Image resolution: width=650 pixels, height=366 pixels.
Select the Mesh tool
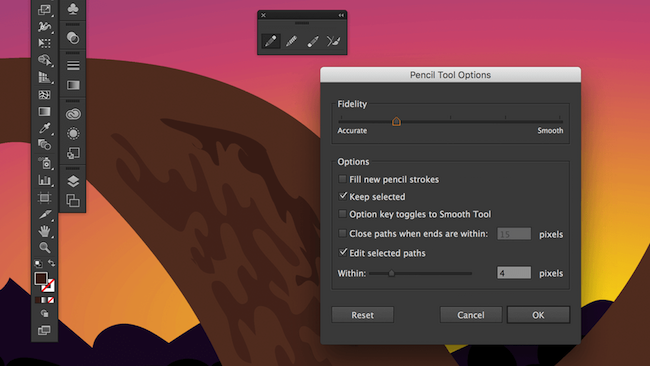coord(44,95)
